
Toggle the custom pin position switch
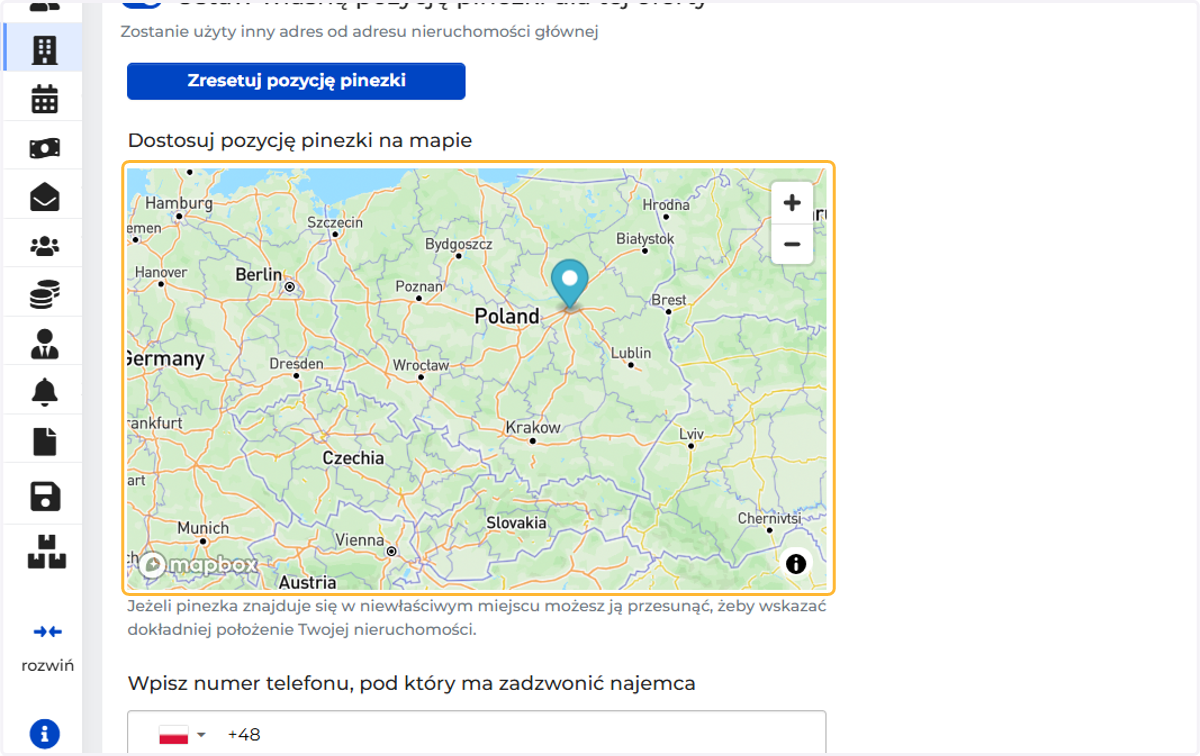(x=143, y=4)
